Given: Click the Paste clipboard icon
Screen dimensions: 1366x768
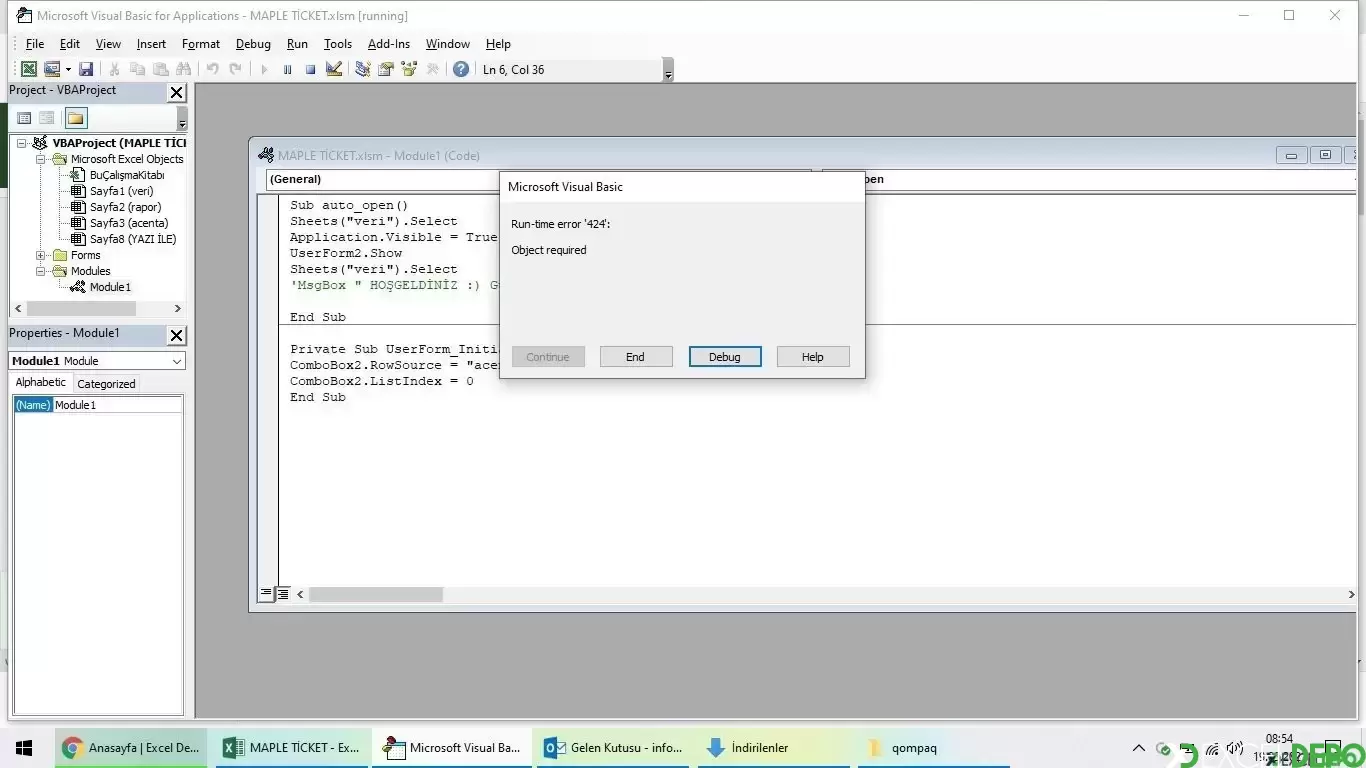Looking at the screenshot, I should [160, 69].
